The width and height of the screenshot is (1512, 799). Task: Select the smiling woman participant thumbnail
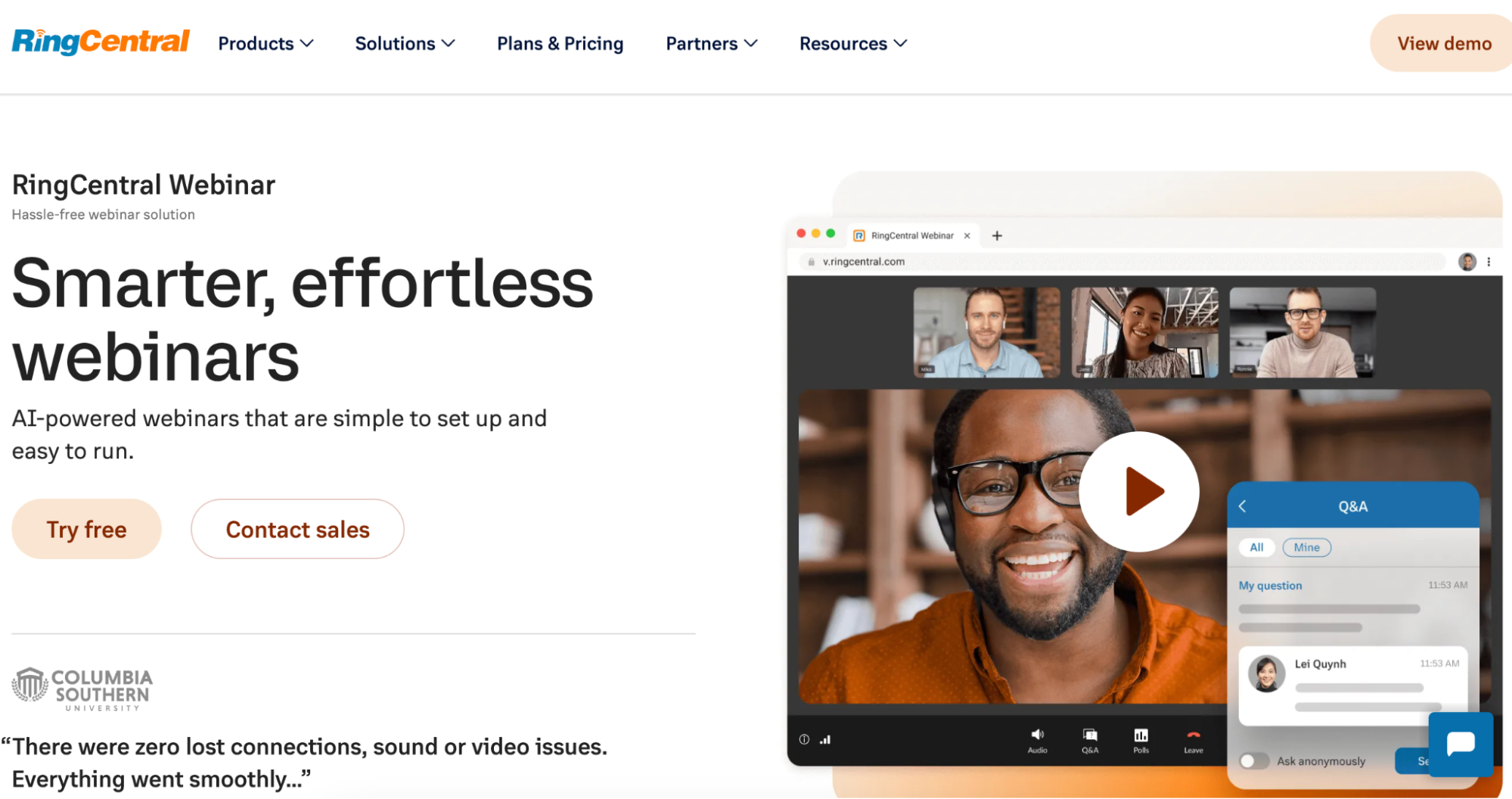click(1144, 332)
